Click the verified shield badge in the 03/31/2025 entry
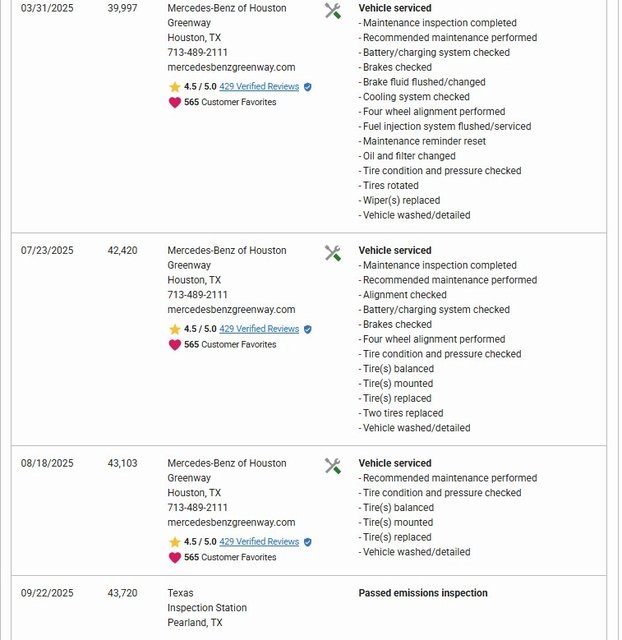 point(308,87)
